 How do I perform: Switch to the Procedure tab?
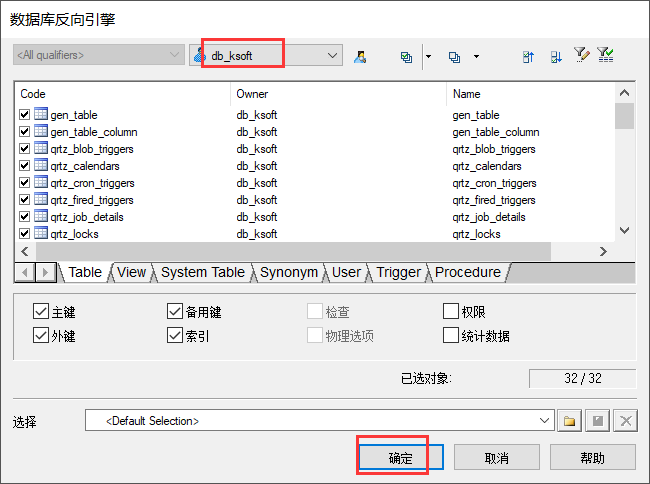pyautogui.click(x=468, y=272)
